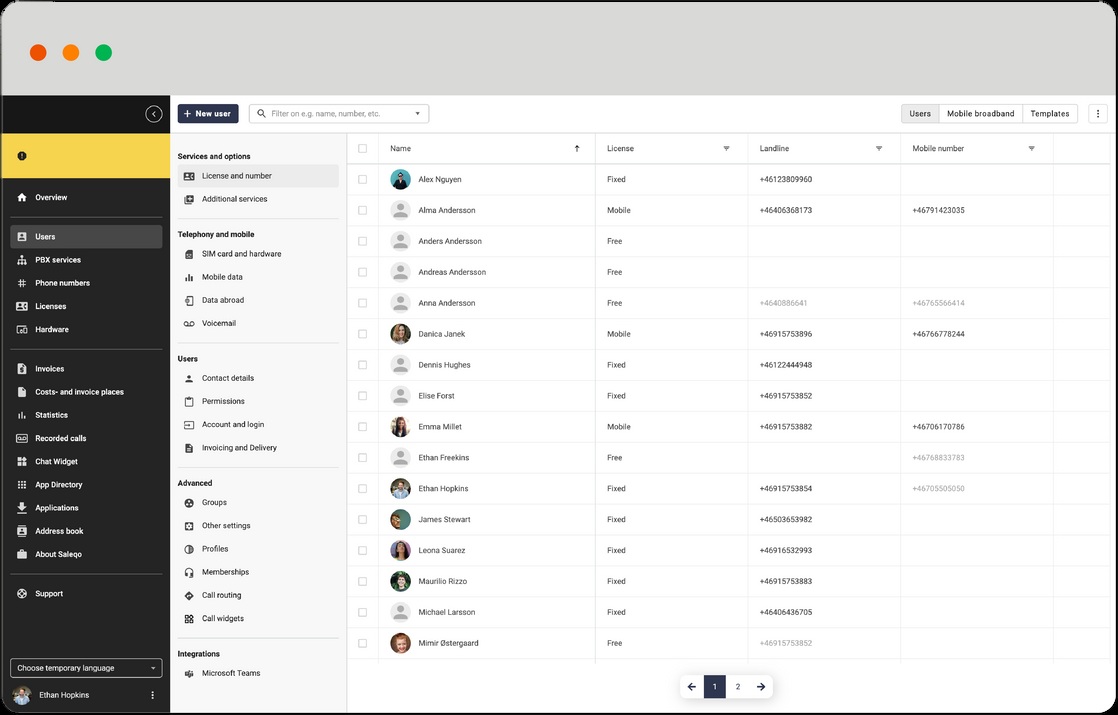Check the box for James Stewart
Screen dimensions: 1118x715
point(362,520)
